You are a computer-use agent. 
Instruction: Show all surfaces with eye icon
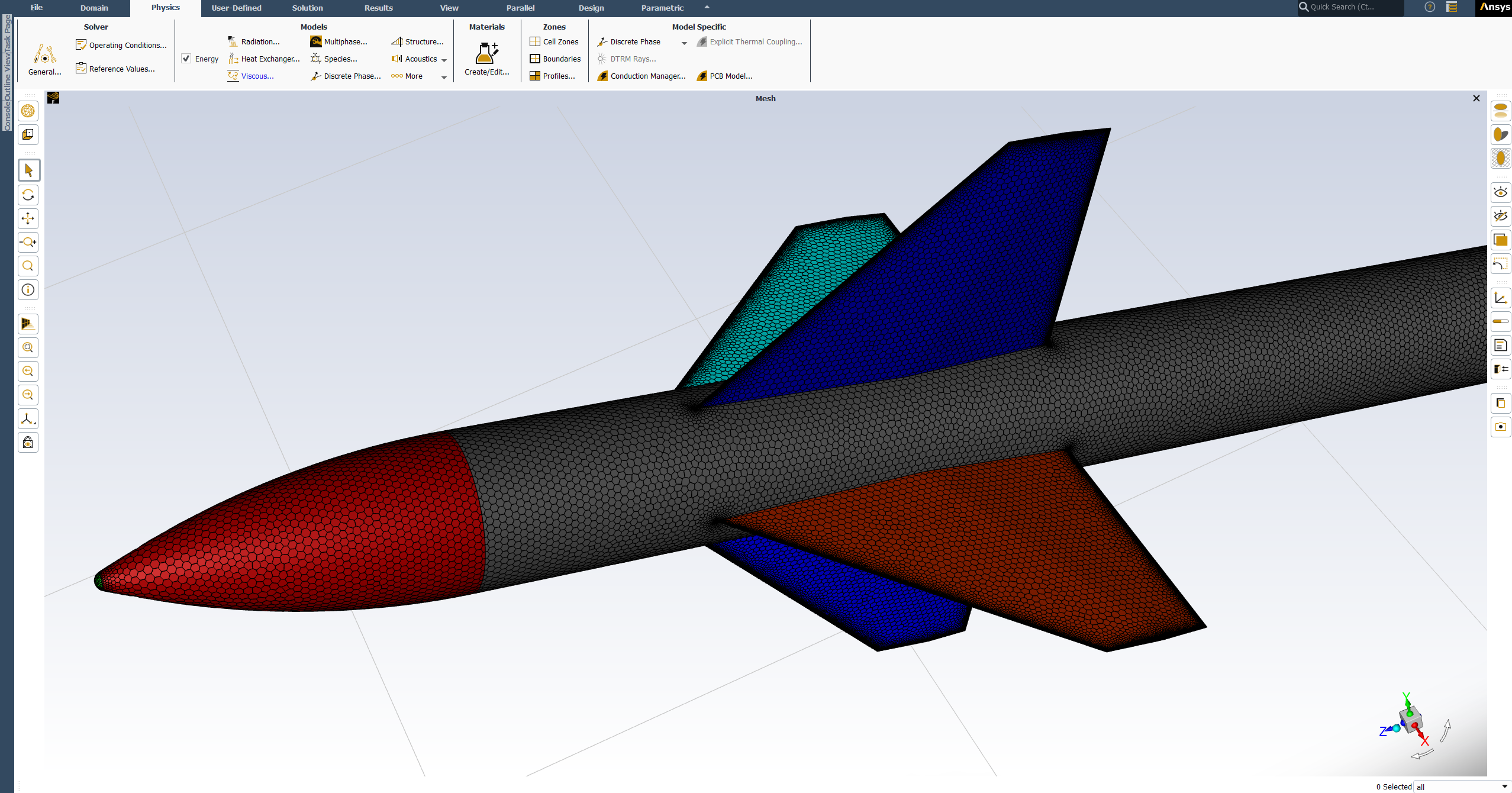click(1501, 192)
